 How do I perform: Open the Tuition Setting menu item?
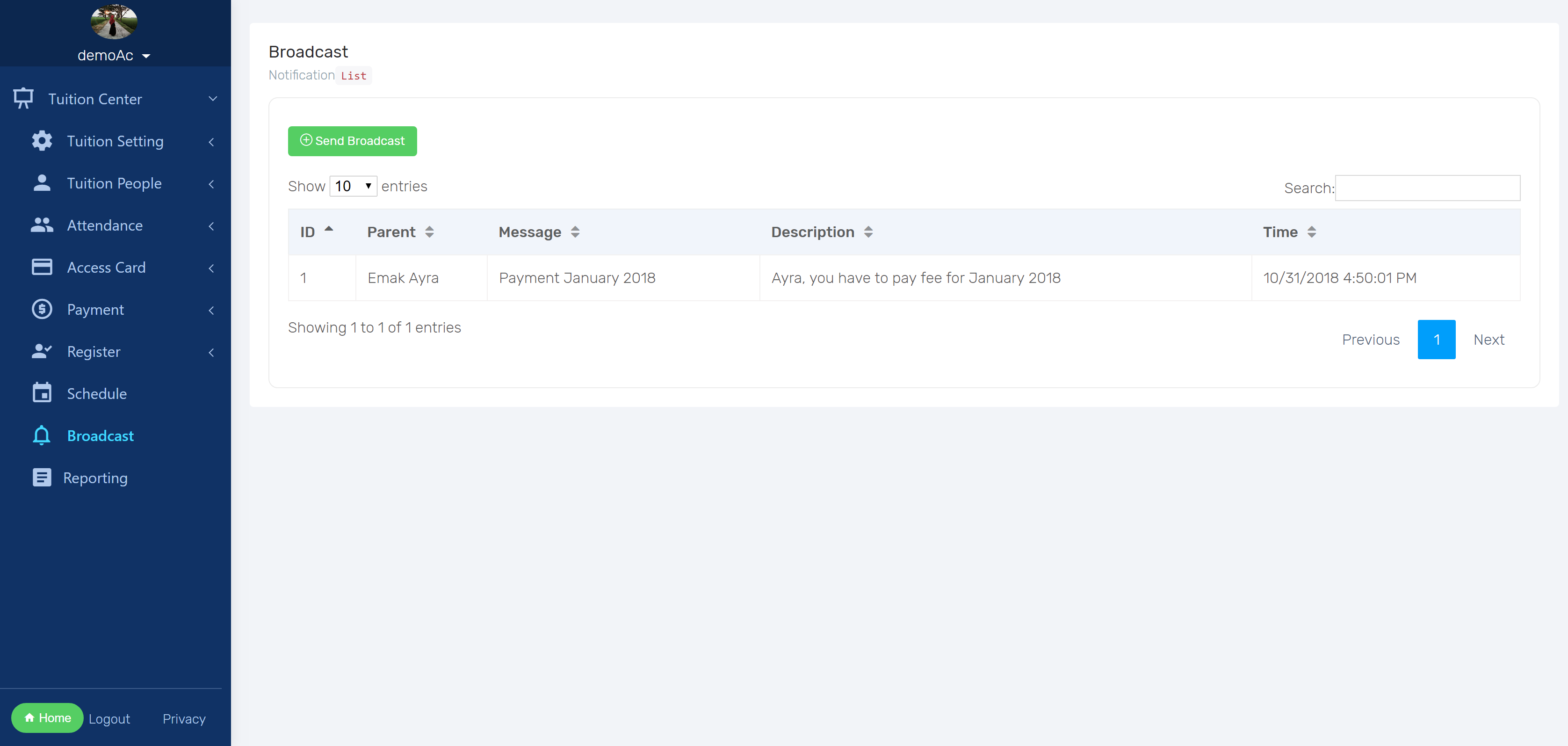tap(115, 141)
